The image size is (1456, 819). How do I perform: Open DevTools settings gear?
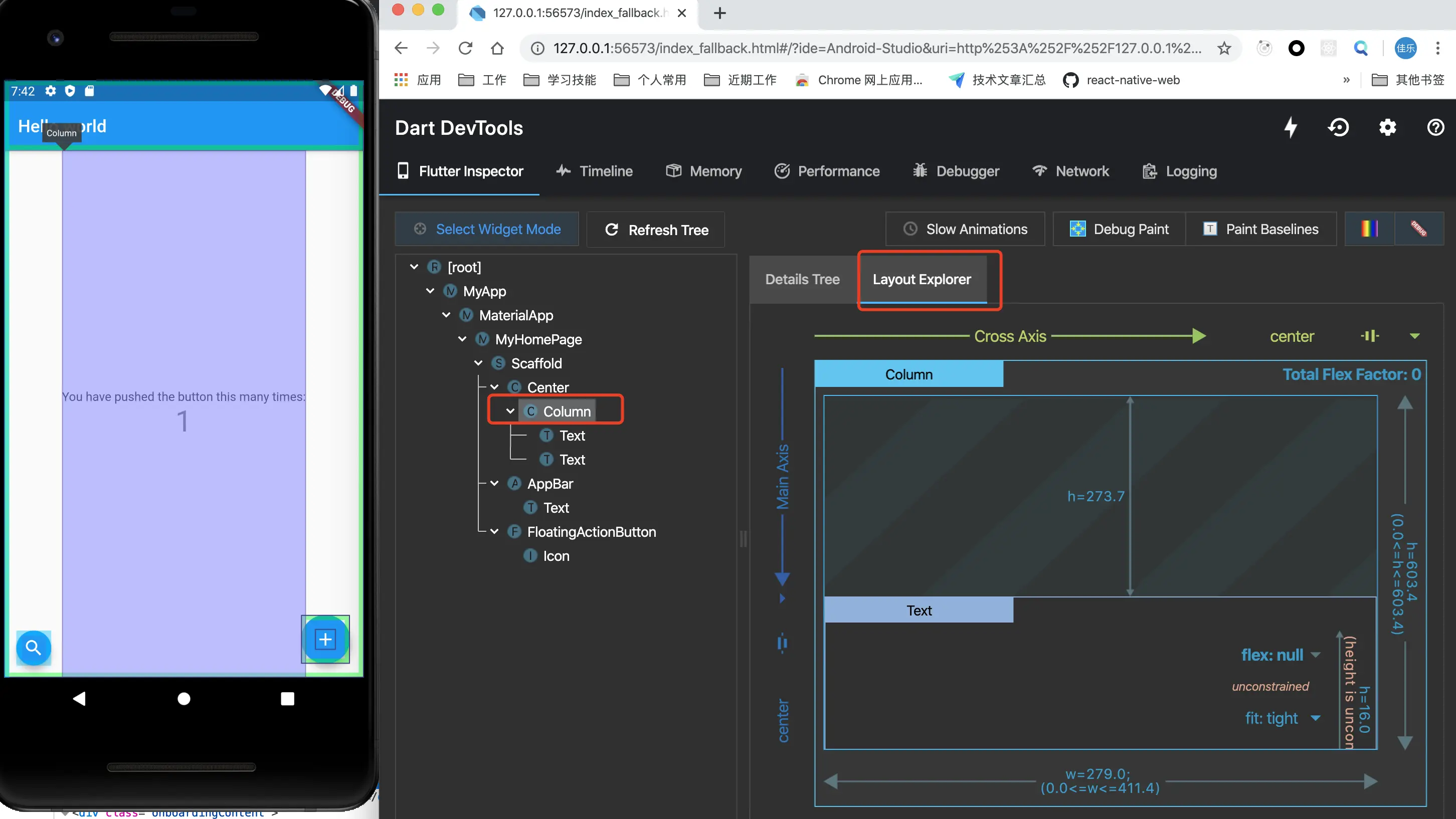pyautogui.click(x=1387, y=128)
